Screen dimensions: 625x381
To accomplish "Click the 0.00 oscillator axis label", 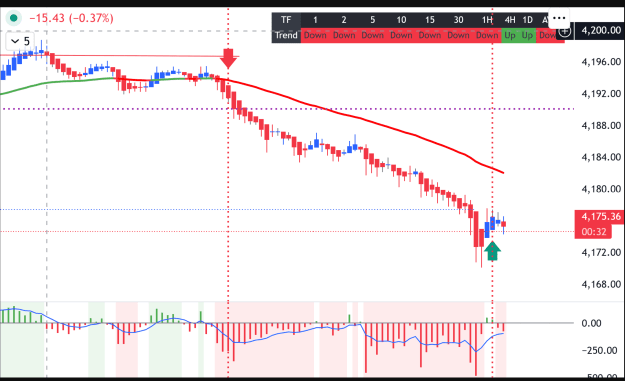I will pos(591,323).
